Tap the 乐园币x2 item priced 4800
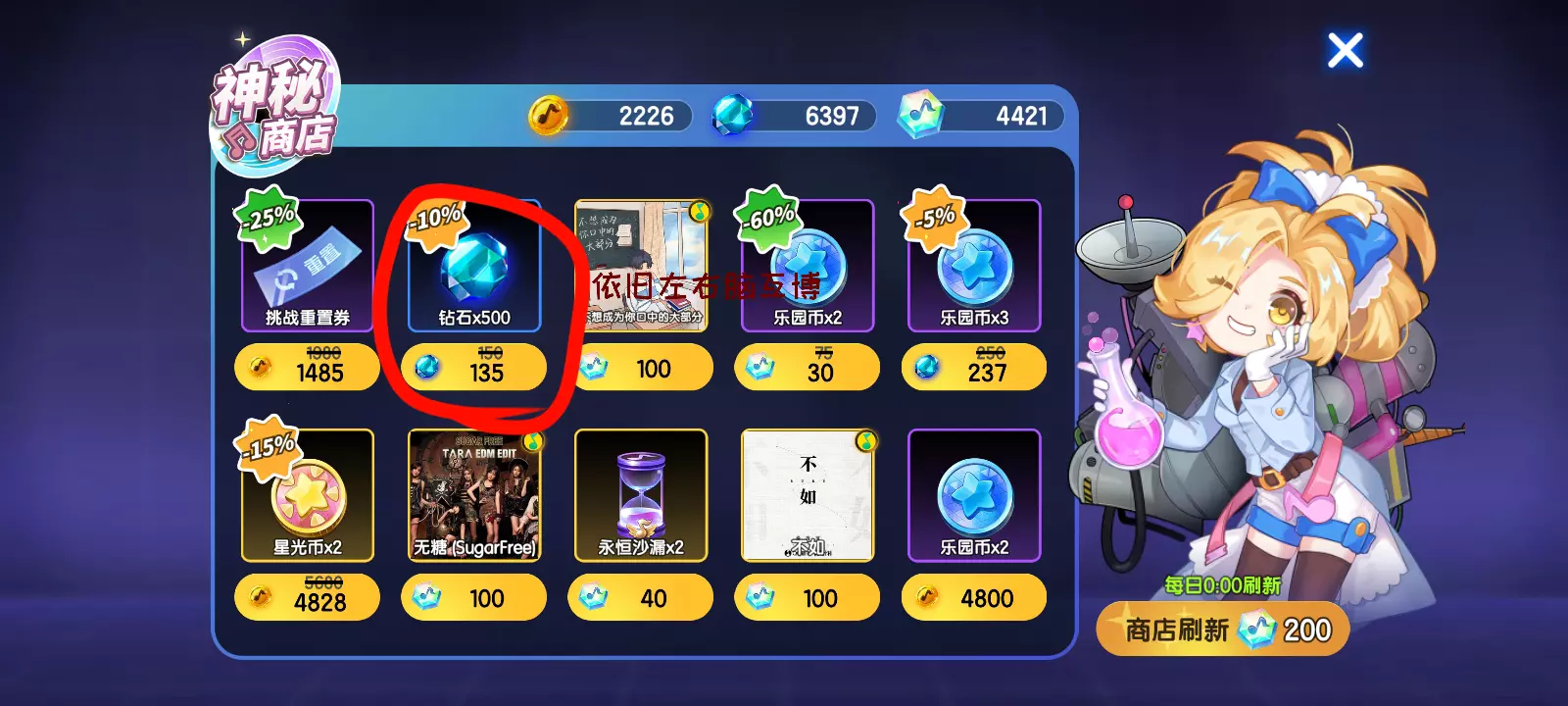Screen dimensions: 1568x706 974,495
